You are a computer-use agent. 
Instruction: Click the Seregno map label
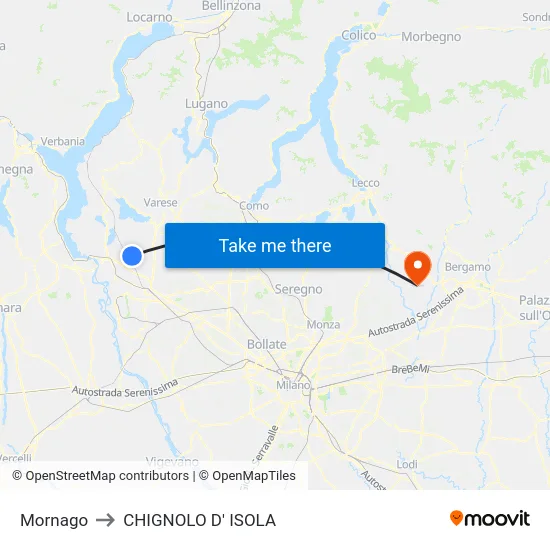tap(299, 289)
